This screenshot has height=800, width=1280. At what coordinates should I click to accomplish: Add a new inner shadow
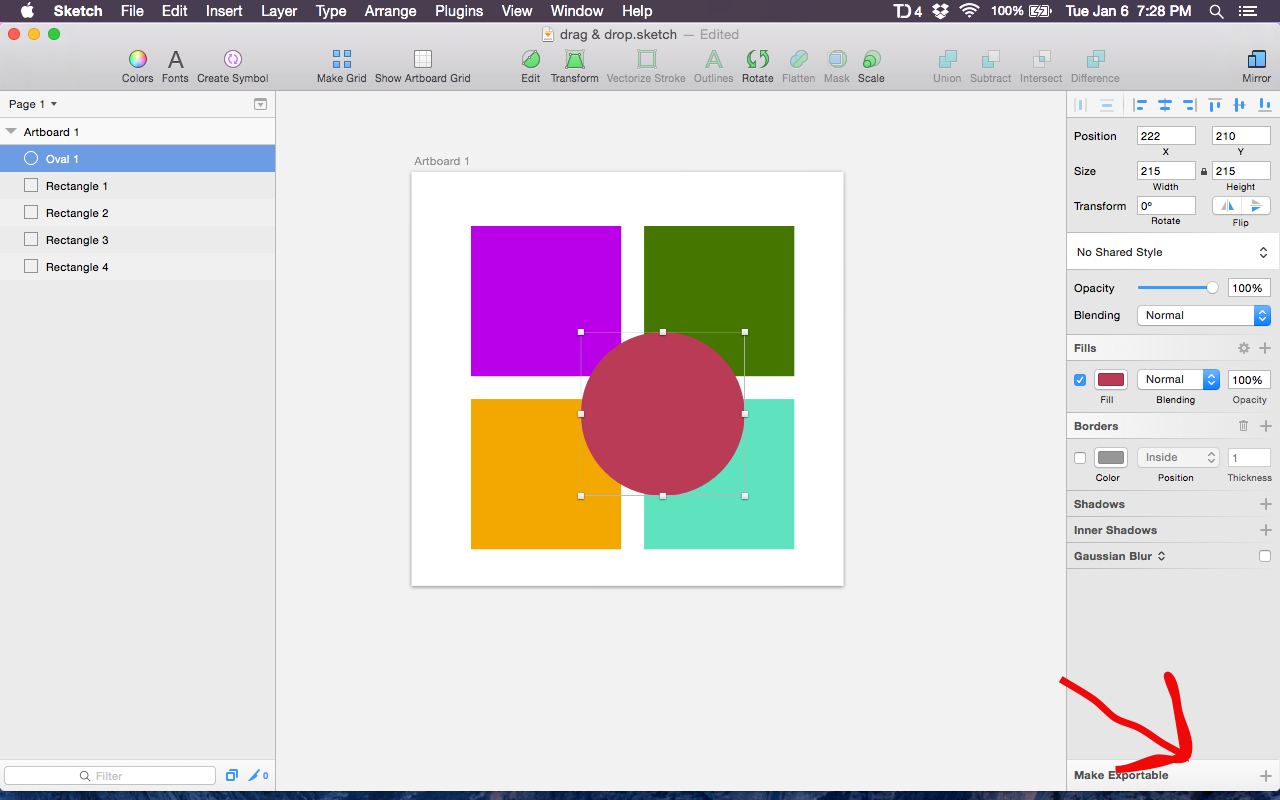[x=1265, y=530]
